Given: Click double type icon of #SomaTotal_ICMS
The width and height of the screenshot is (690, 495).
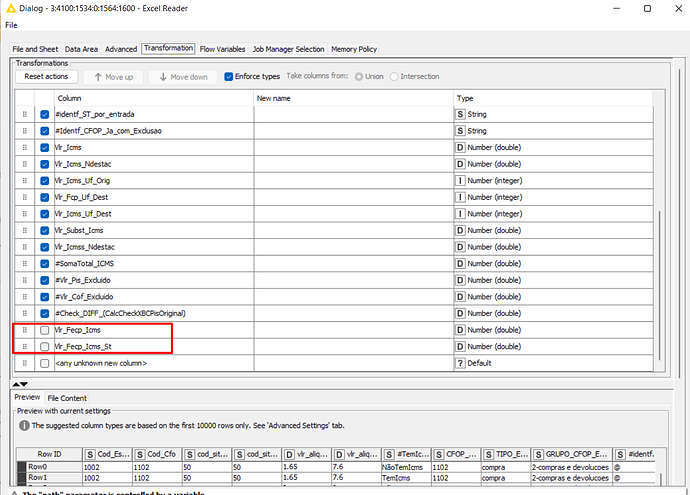Looking at the screenshot, I should pos(460,264).
